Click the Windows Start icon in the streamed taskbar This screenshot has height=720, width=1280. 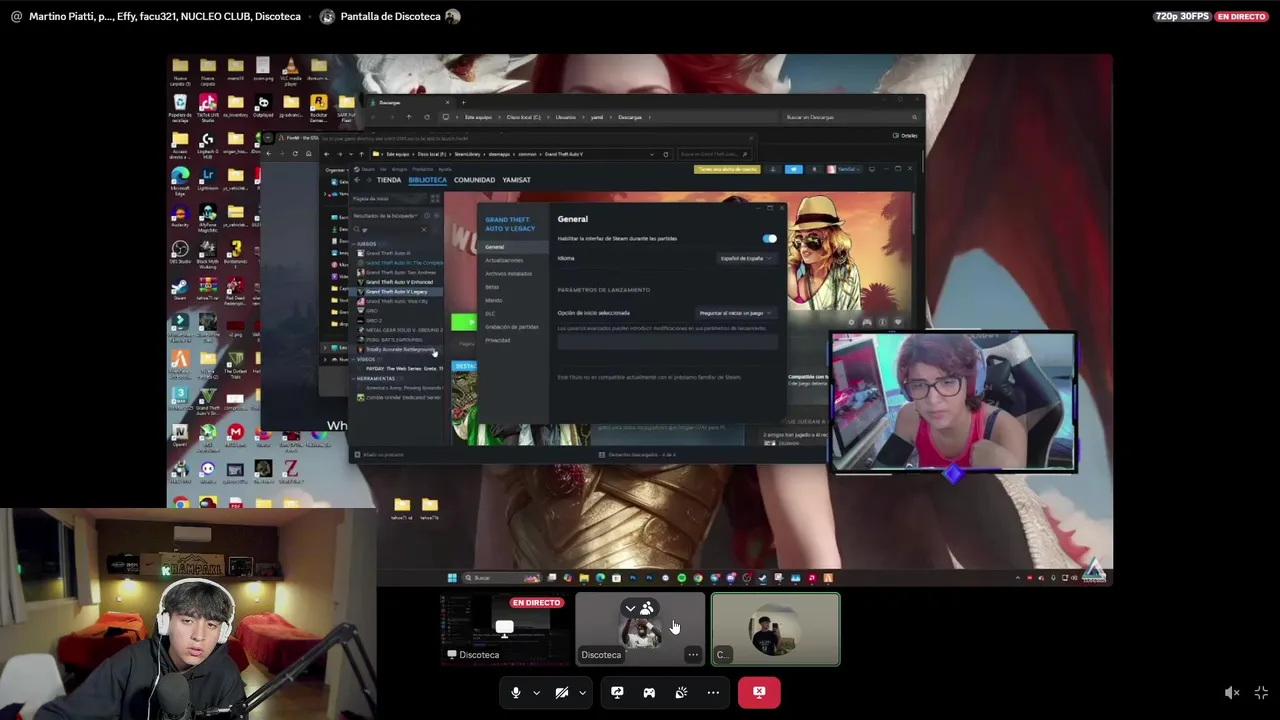tap(452, 577)
